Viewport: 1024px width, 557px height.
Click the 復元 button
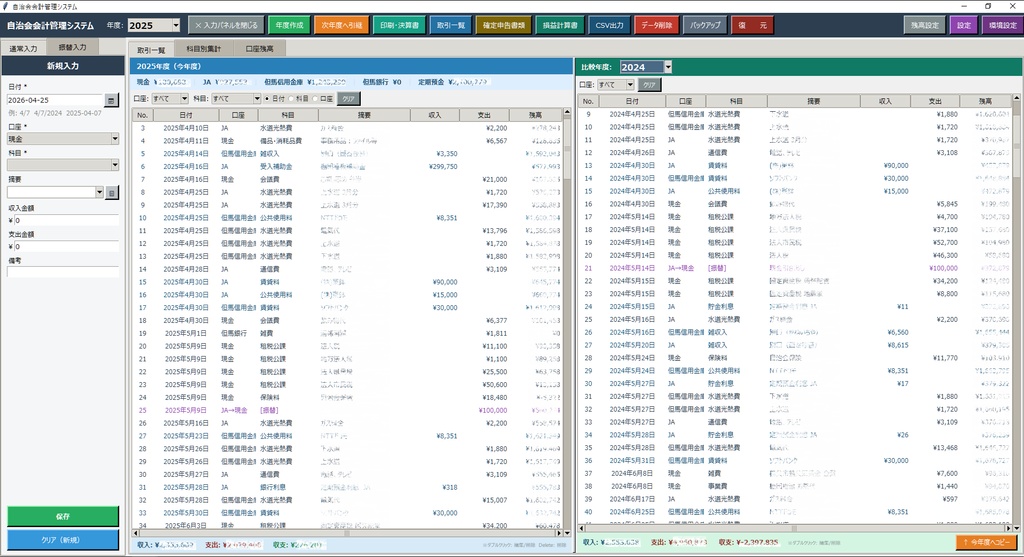pyautogui.click(x=752, y=25)
